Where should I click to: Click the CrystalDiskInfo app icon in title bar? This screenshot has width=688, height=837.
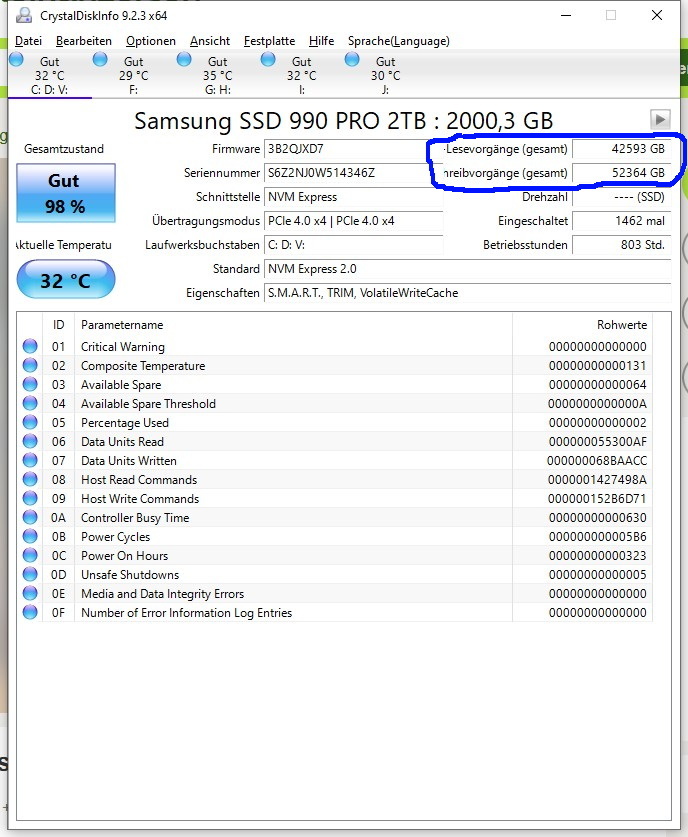(23, 15)
